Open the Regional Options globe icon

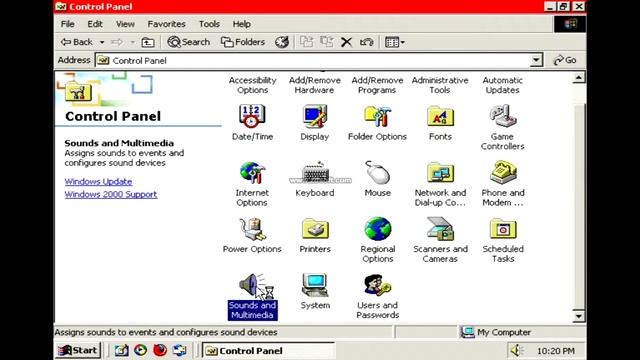(x=378, y=229)
